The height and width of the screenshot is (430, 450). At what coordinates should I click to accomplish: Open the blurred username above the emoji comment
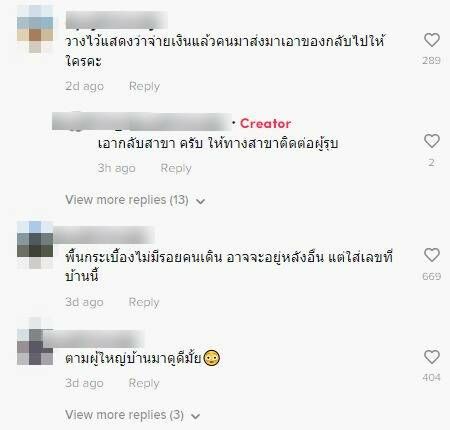(x=94, y=338)
